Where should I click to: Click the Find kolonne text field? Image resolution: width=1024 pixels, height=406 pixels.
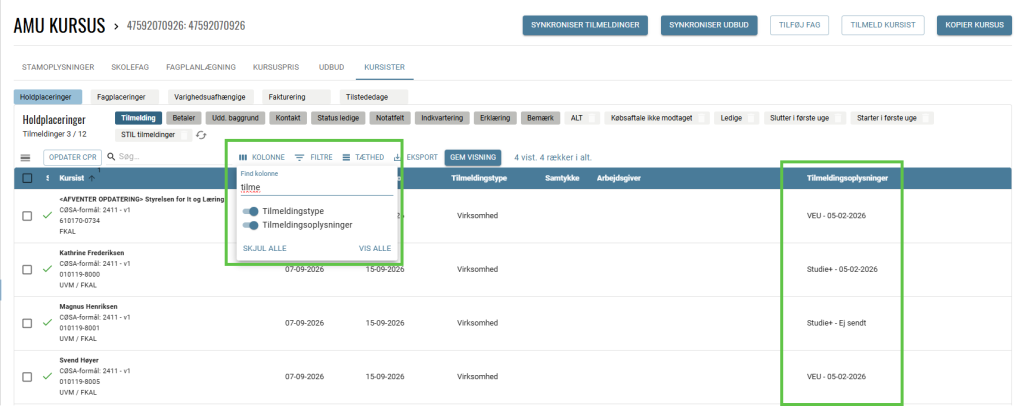pyautogui.click(x=315, y=187)
